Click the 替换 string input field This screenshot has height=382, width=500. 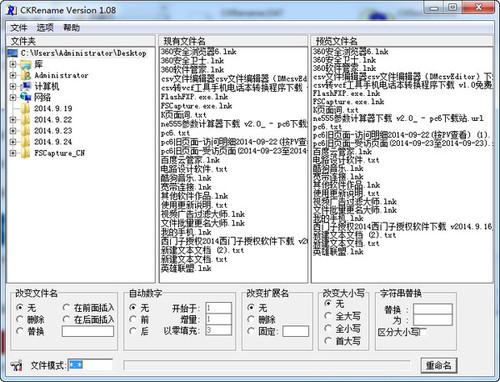click(433, 309)
